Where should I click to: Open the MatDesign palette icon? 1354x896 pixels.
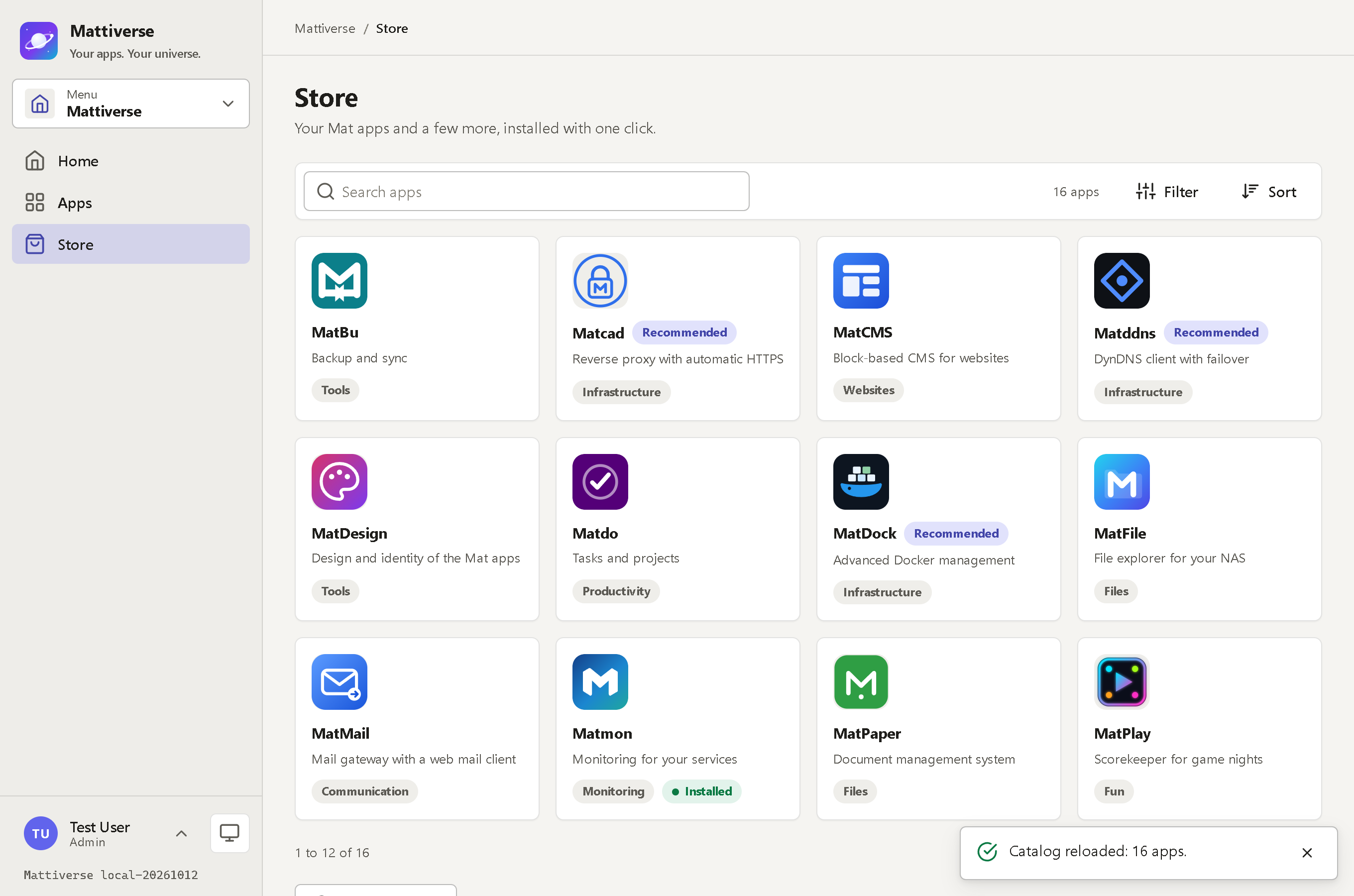coord(339,482)
